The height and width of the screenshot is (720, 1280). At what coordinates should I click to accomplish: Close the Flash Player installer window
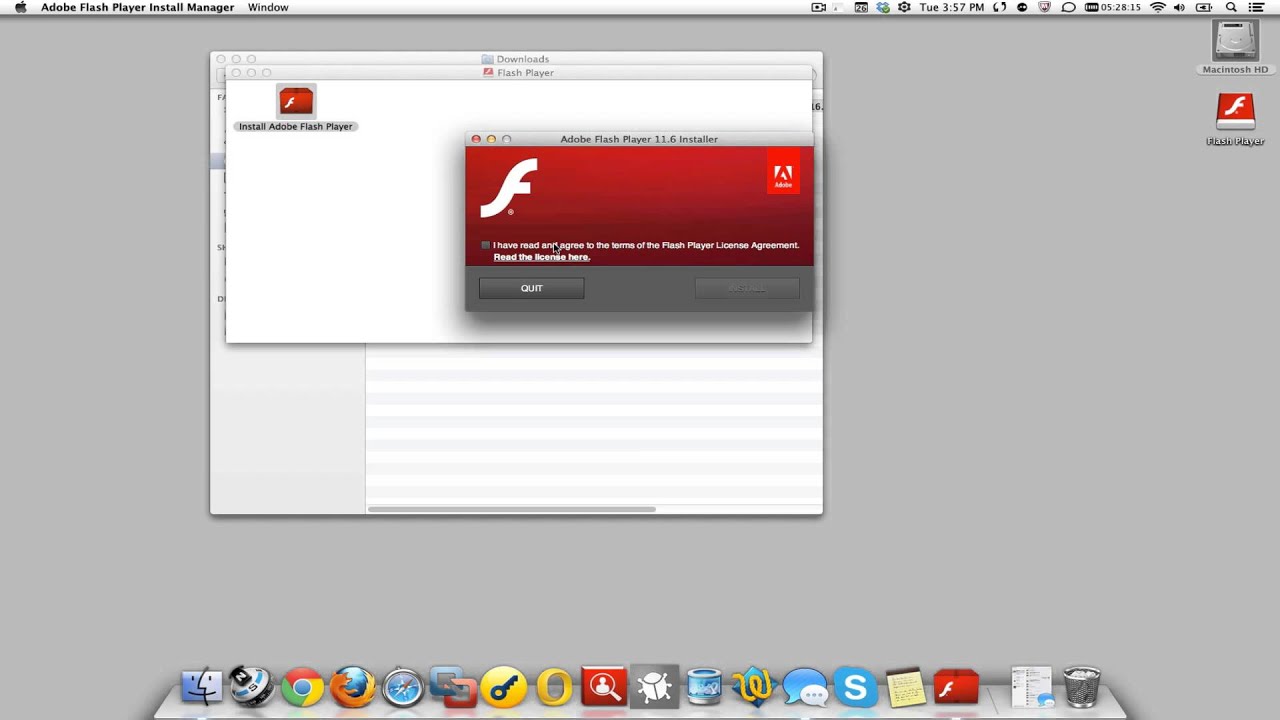(x=476, y=139)
